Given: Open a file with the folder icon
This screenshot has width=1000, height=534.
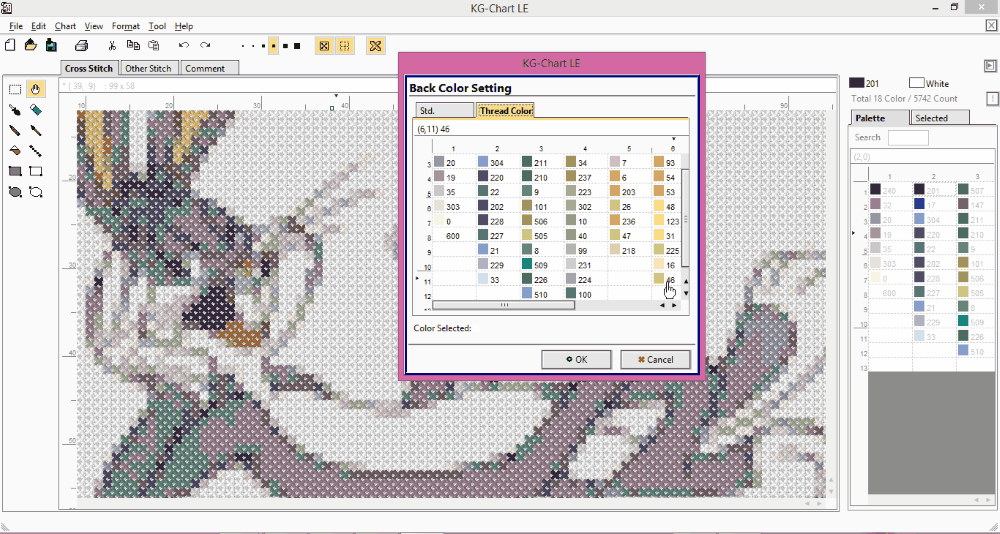Looking at the screenshot, I should (31, 45).
